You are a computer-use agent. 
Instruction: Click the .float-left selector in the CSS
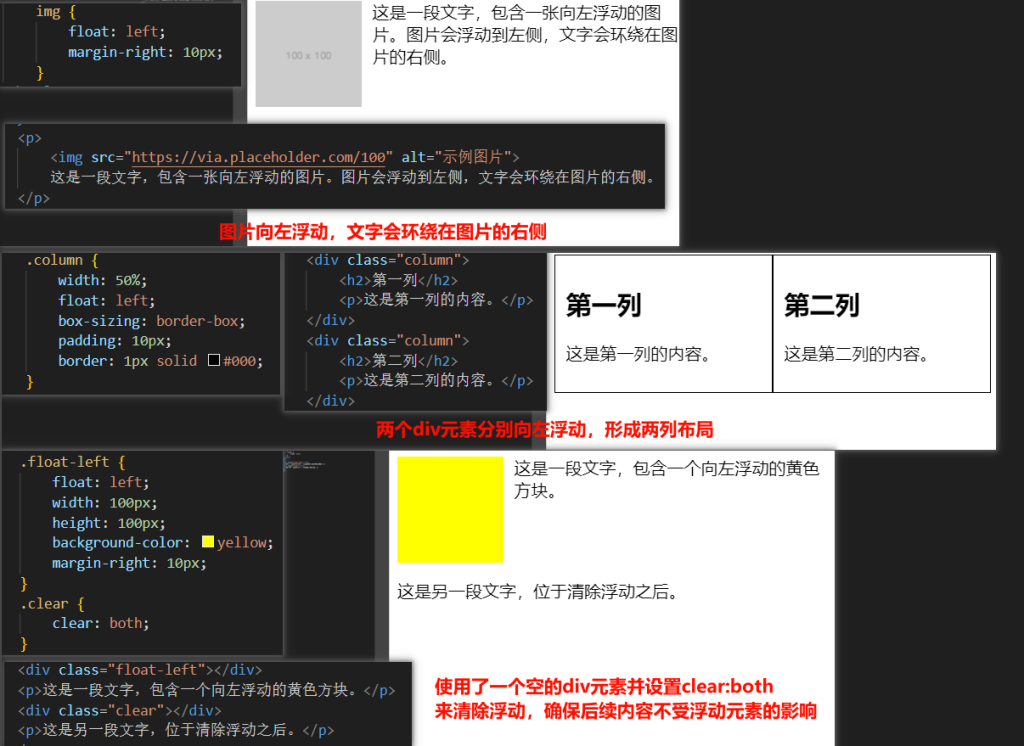click(67, 462)
